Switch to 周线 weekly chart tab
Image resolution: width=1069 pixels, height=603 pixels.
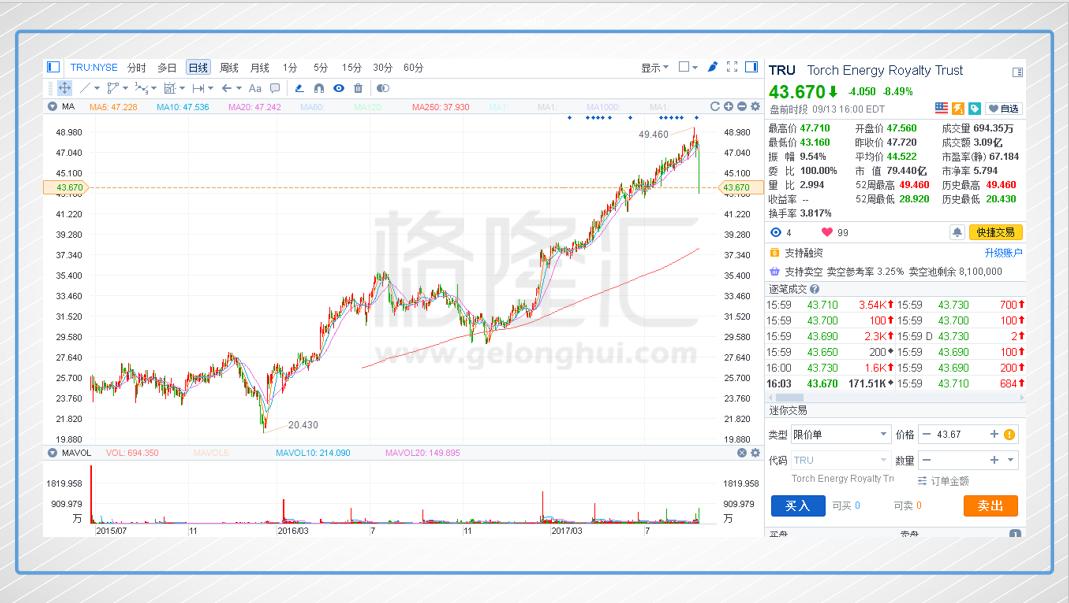pyautogui.click(x=229, y=68)
